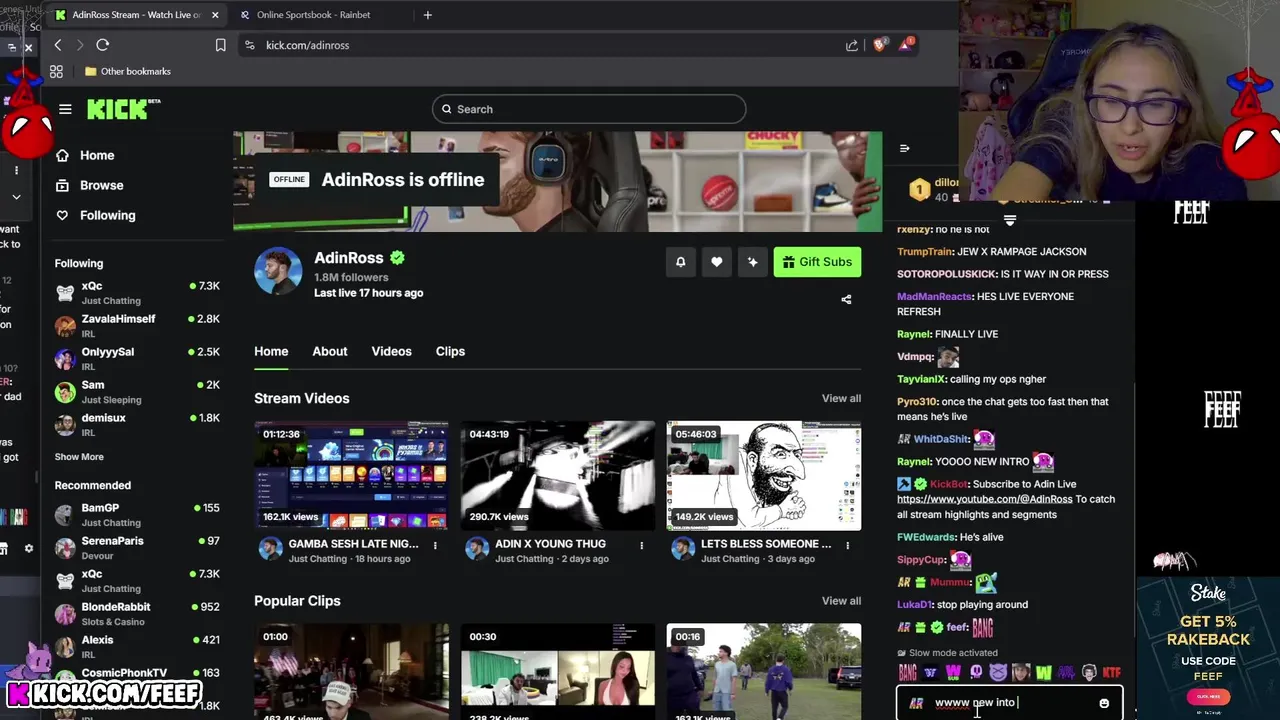Open the Brave shields icon

point(879,44)
